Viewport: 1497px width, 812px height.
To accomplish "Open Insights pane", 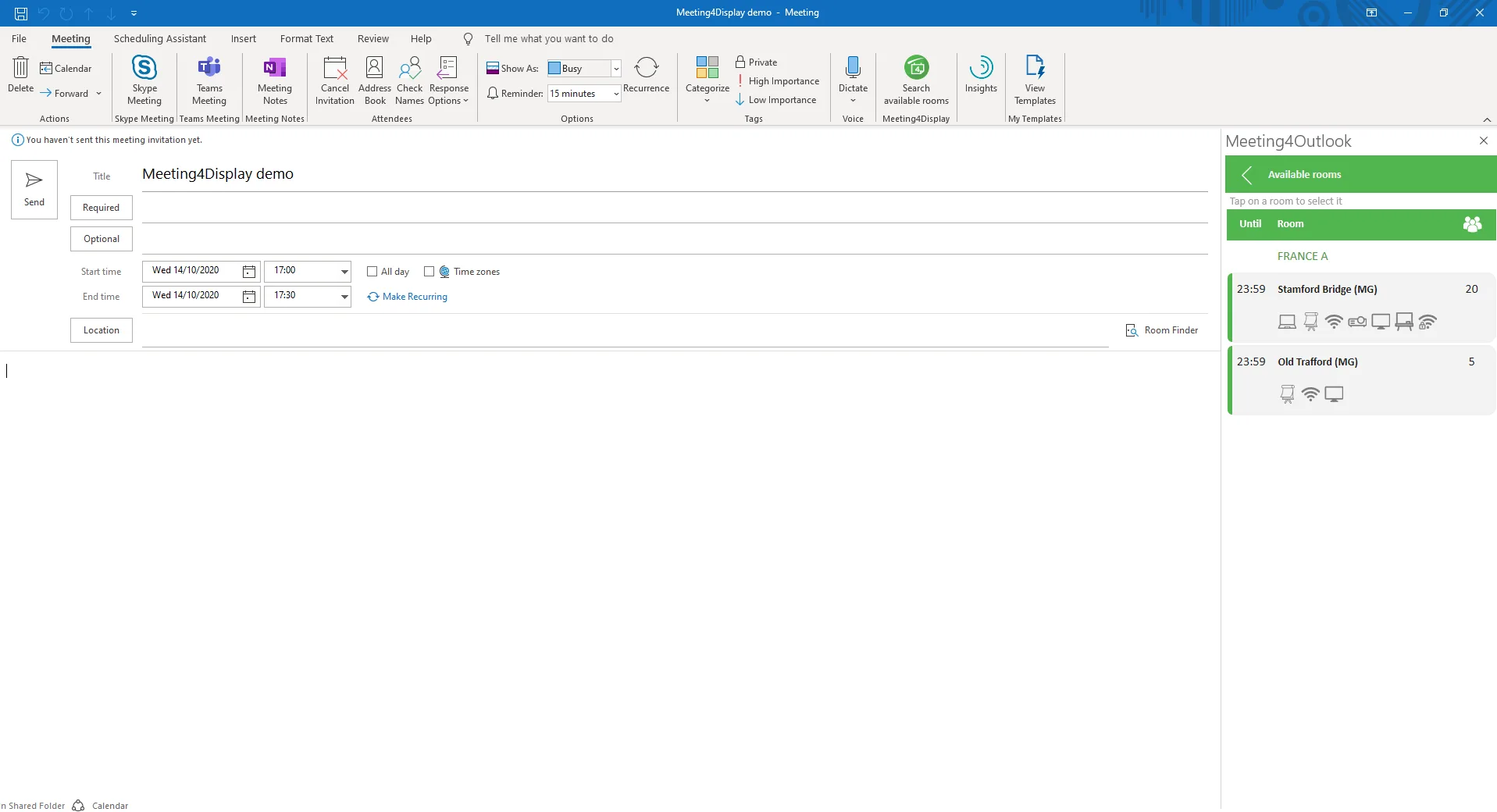I will coord(981,75).
